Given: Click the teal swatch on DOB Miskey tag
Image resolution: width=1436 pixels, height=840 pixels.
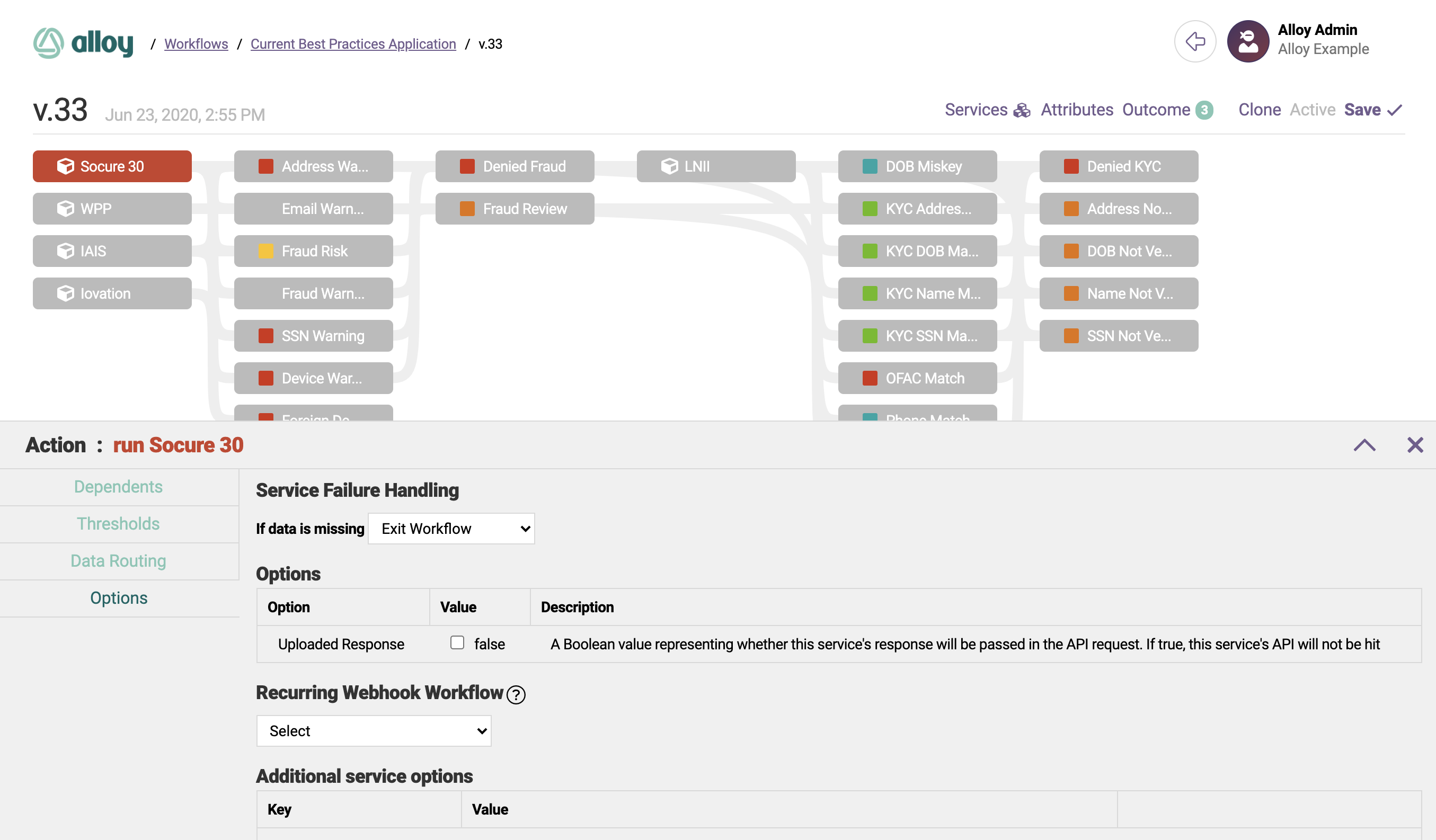Looking at the screenshot, I should [x=870, y=166].
